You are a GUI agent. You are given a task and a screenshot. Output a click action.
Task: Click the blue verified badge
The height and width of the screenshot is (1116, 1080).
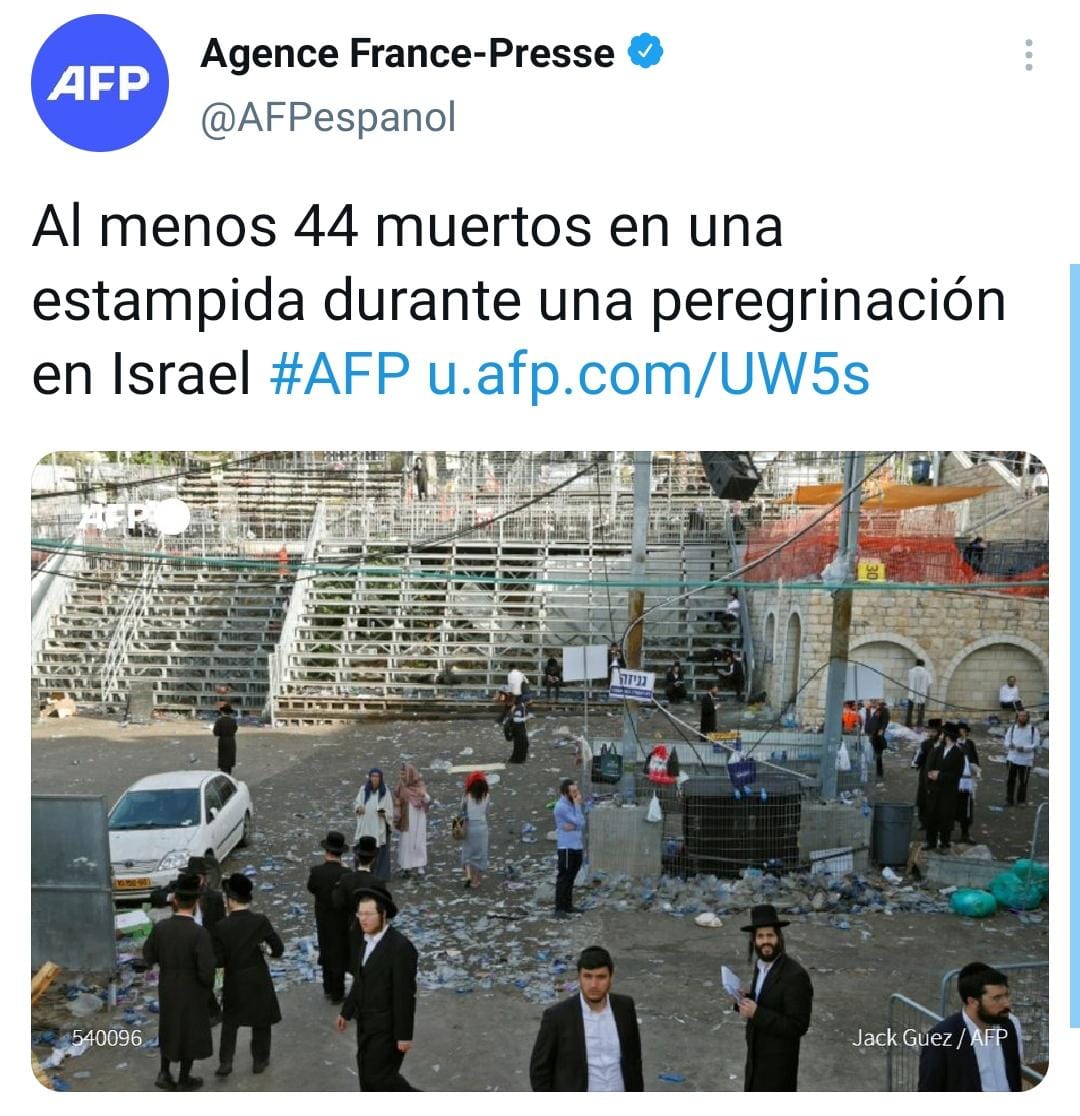pos(645,51)
